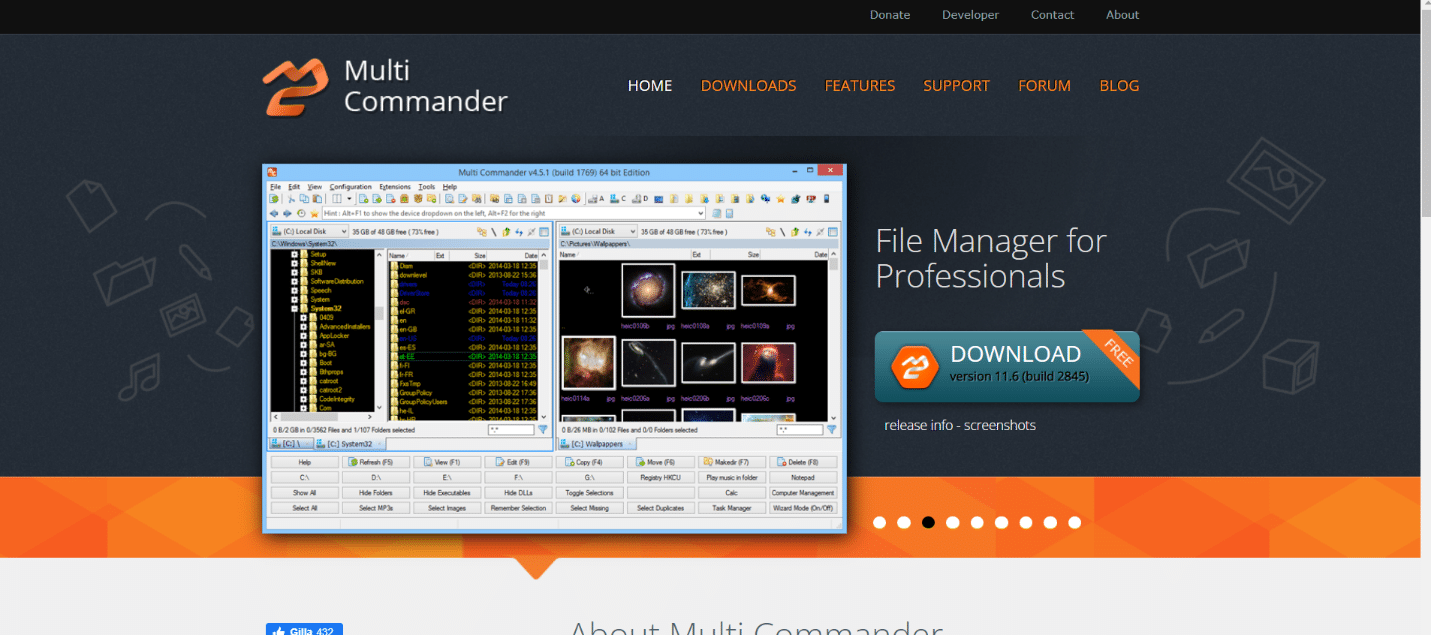Click the drive A toolbar icon
Screen dimensions: 1431x635
pos(596,199)
